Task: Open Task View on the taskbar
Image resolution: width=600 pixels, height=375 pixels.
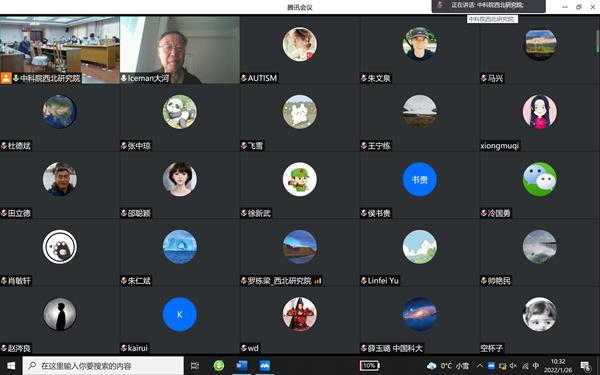Action: tap(195, 366)
